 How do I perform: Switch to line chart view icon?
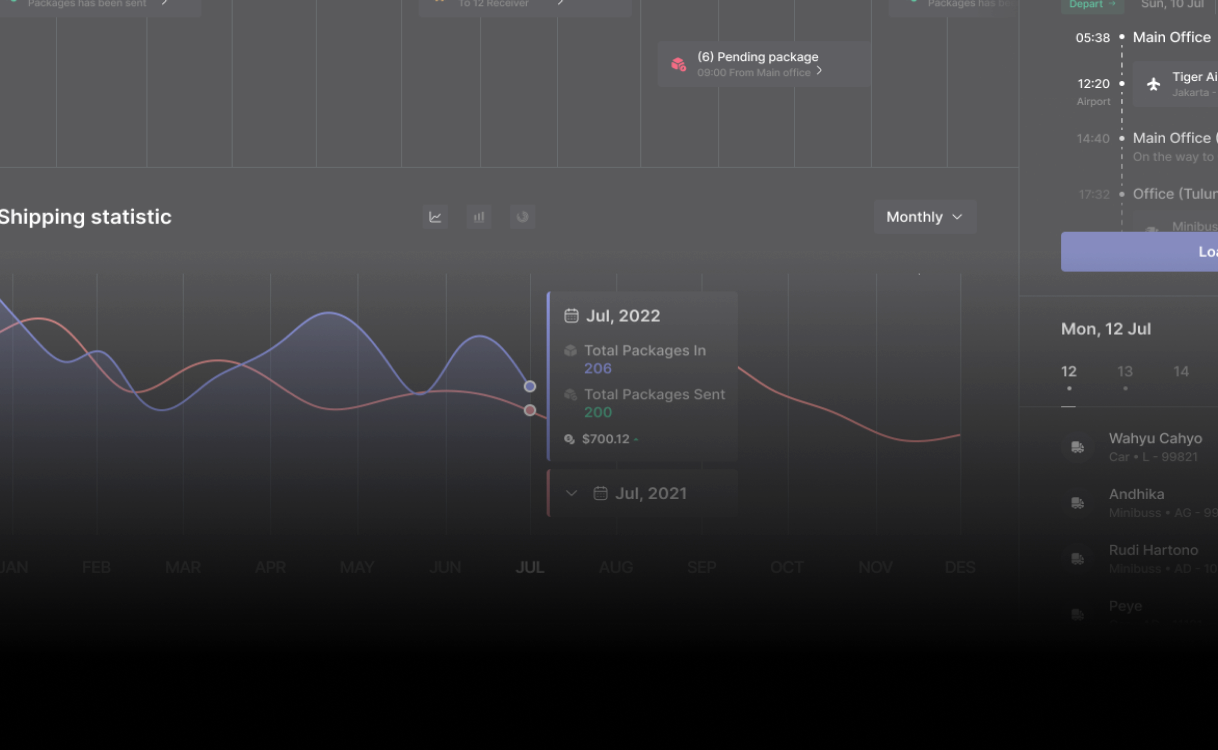pyautogui.click(x=435, y=217)
